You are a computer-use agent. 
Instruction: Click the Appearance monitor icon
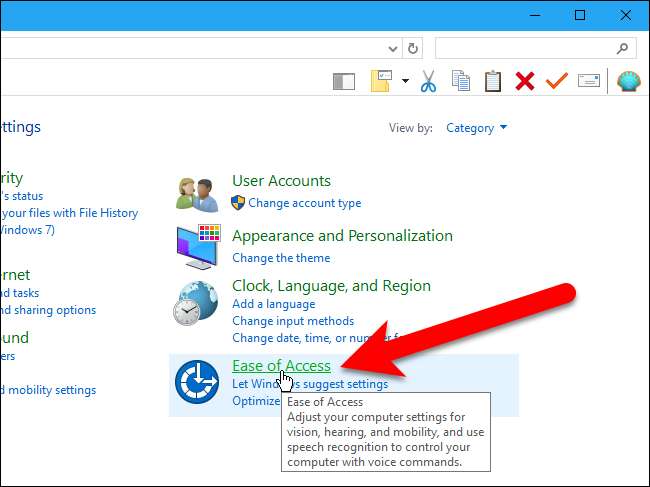(x=198, y=247)
